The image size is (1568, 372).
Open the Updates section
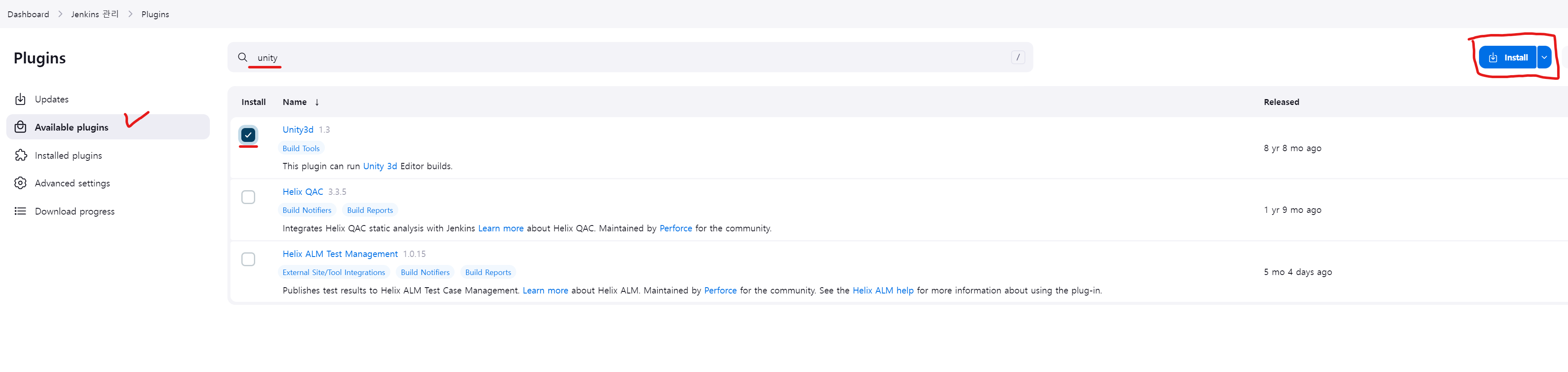(x=108, y=99)
